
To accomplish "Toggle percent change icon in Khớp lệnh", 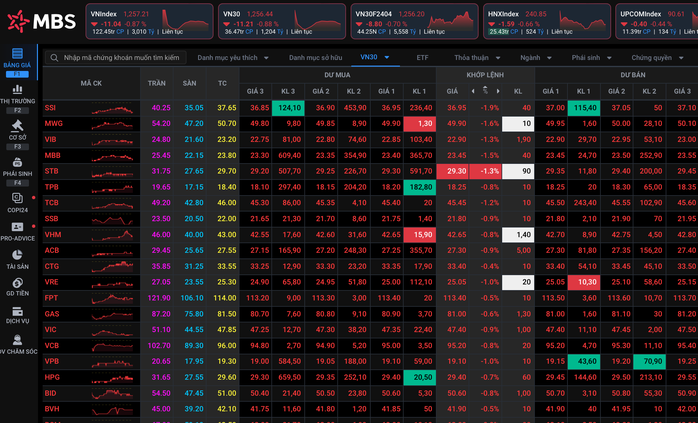I will (485, 91).
